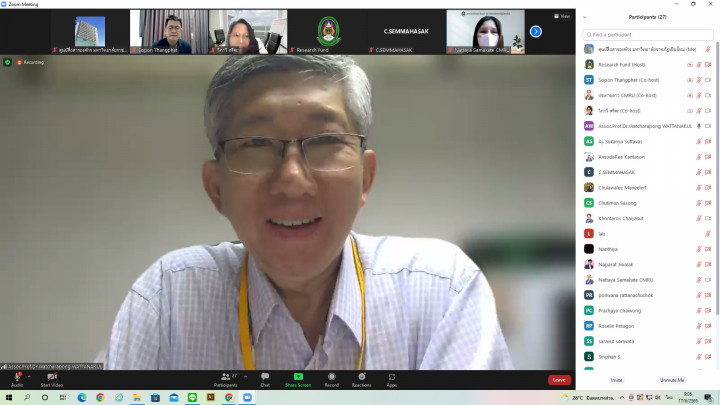720x405 pixels.
Task: Click camera-off icon for C.SEMMAHASAK row
Action: coord(708,172)
